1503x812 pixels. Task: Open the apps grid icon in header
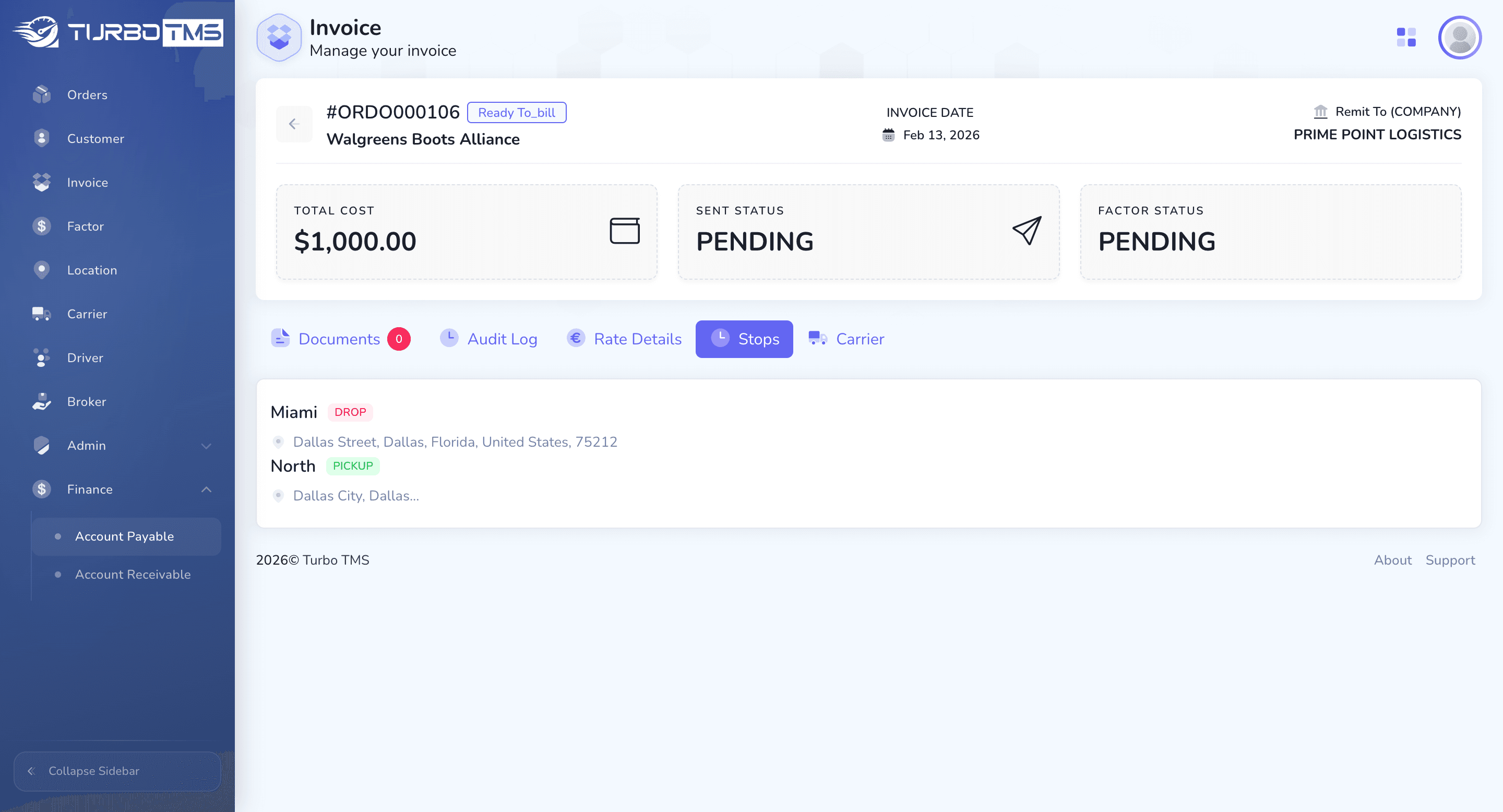(x=1406, y=38)
